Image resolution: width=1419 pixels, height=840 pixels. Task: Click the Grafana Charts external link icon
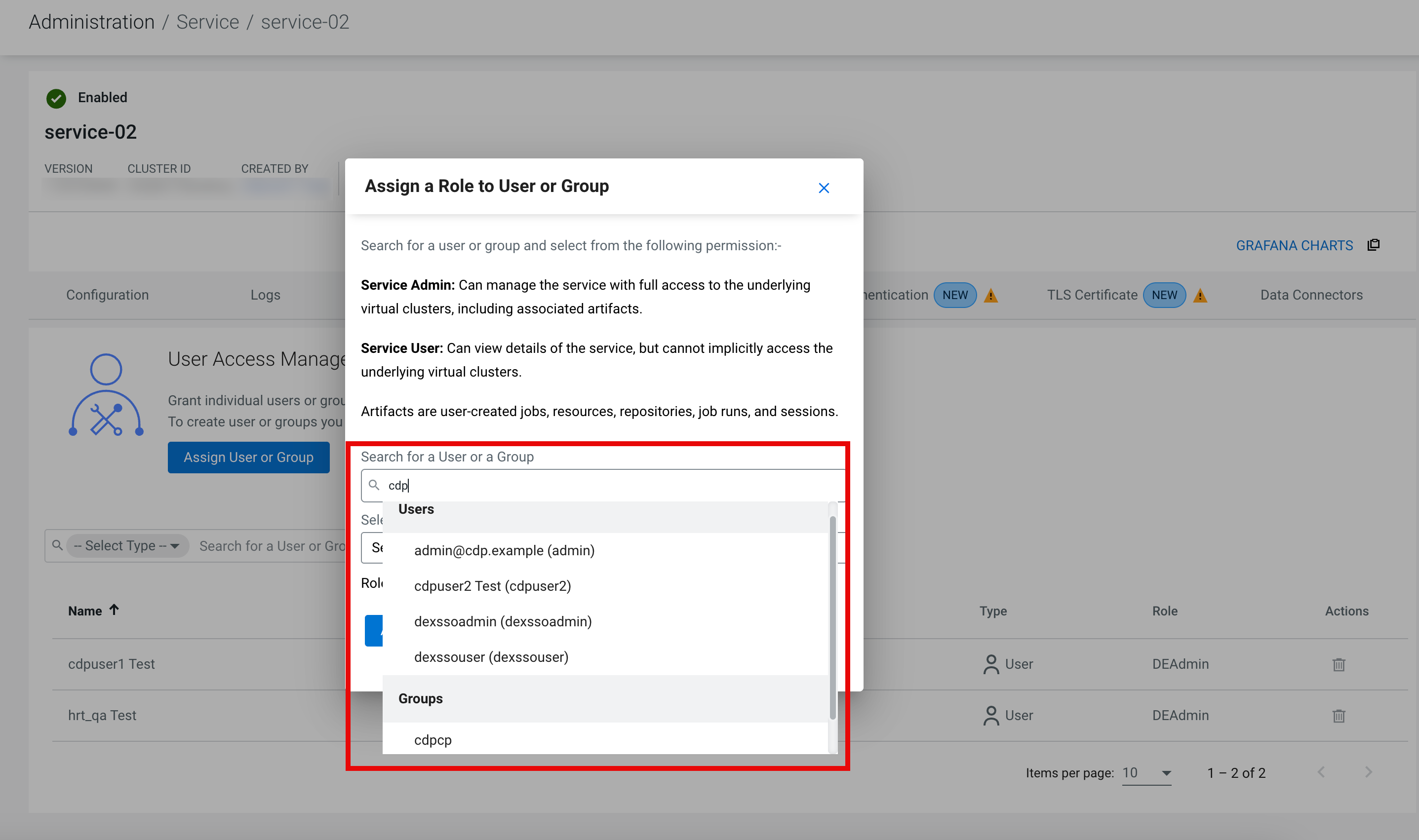click(x=1373, y=244)
